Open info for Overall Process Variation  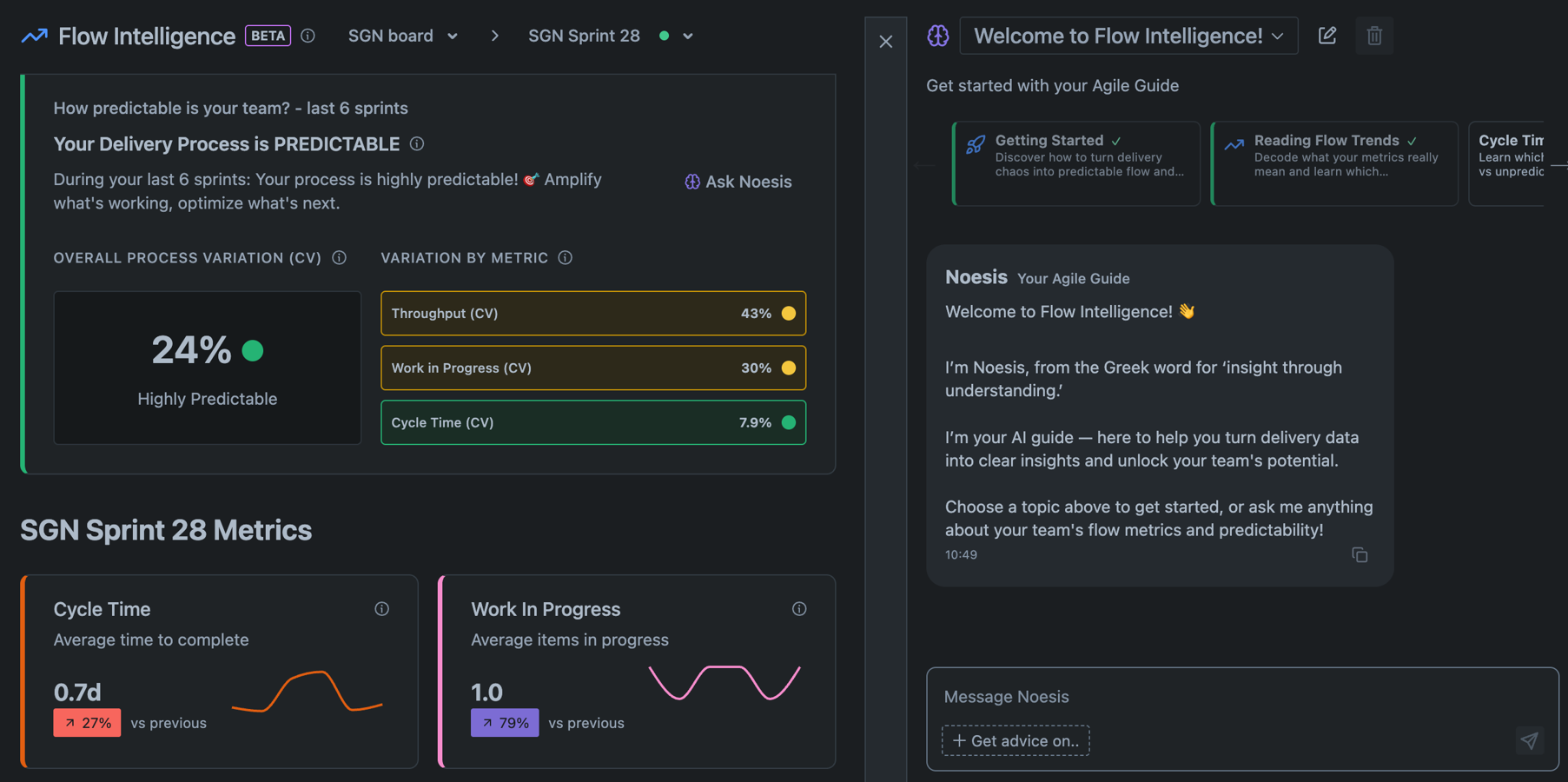340,258
